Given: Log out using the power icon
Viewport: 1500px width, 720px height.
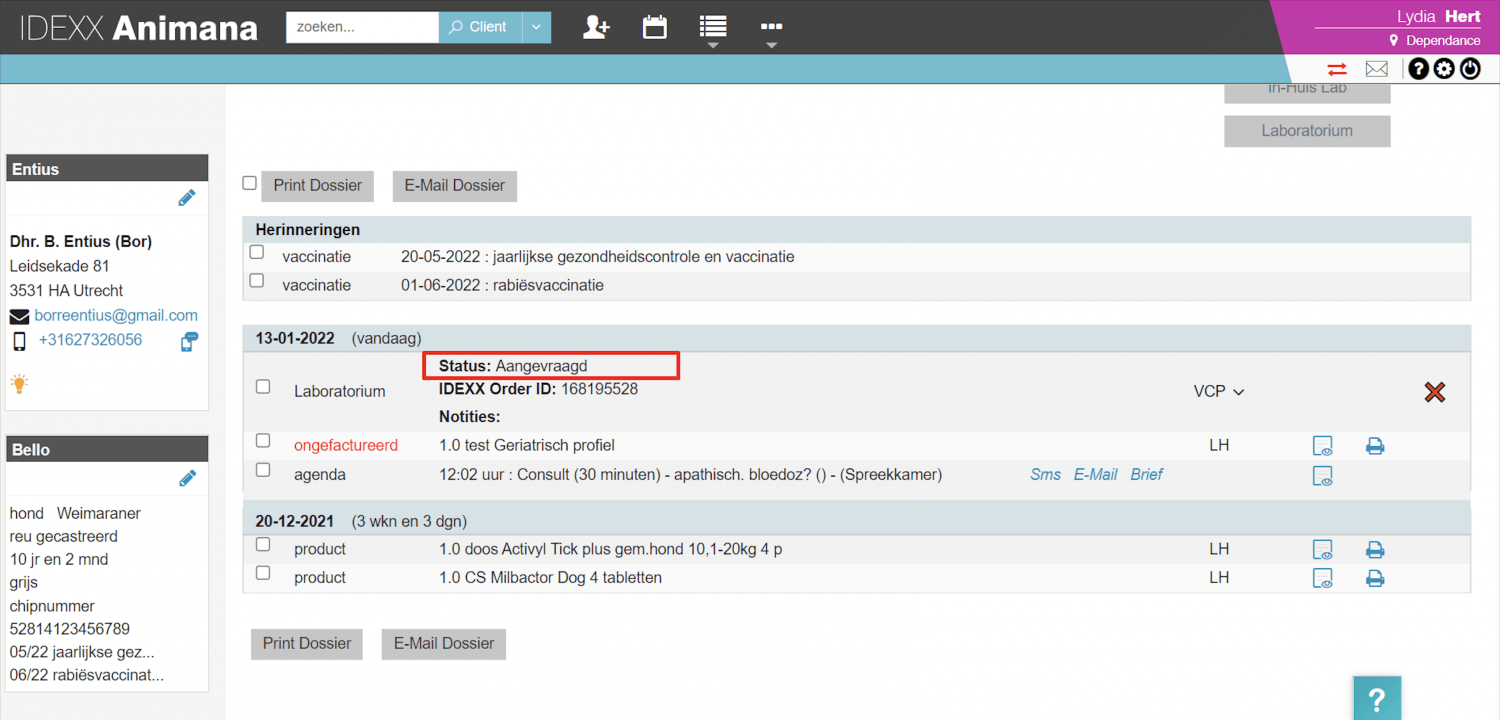Looking at the screenshot, I should pyautogui.click(x=1470, y=68).
